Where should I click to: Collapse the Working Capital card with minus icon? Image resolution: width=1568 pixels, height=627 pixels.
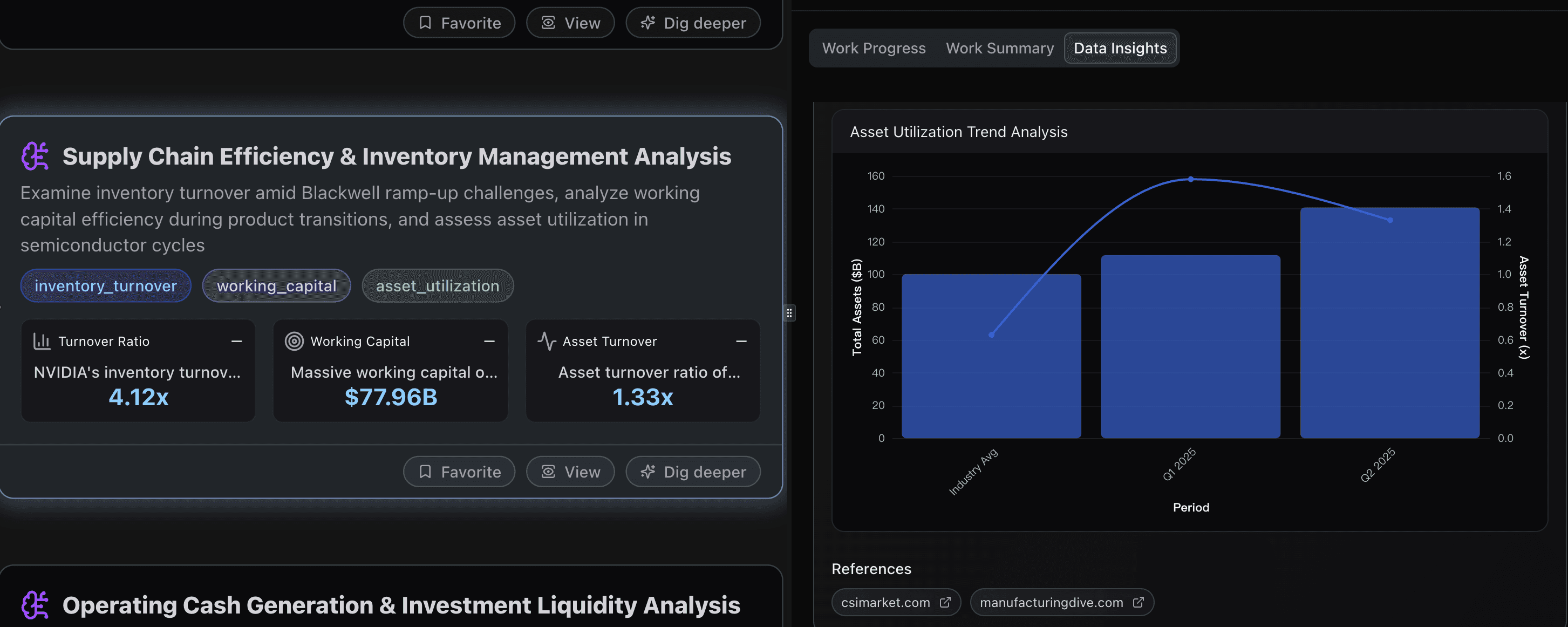pos(489,342)
